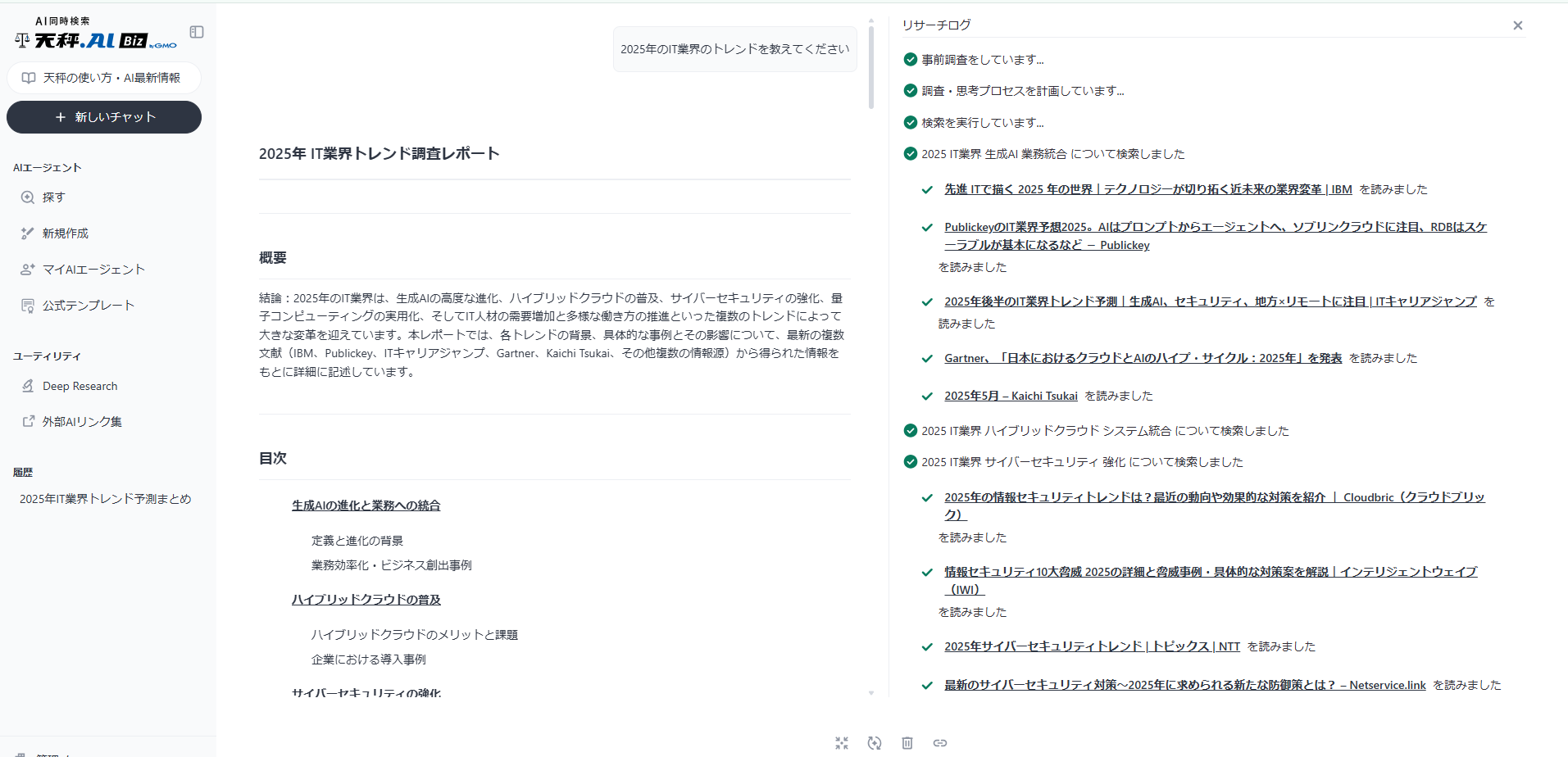Open マイAIエージェント from the sidebar
Image resolution: width=1568 pixels, height=757 pixels.
point(93,269)
